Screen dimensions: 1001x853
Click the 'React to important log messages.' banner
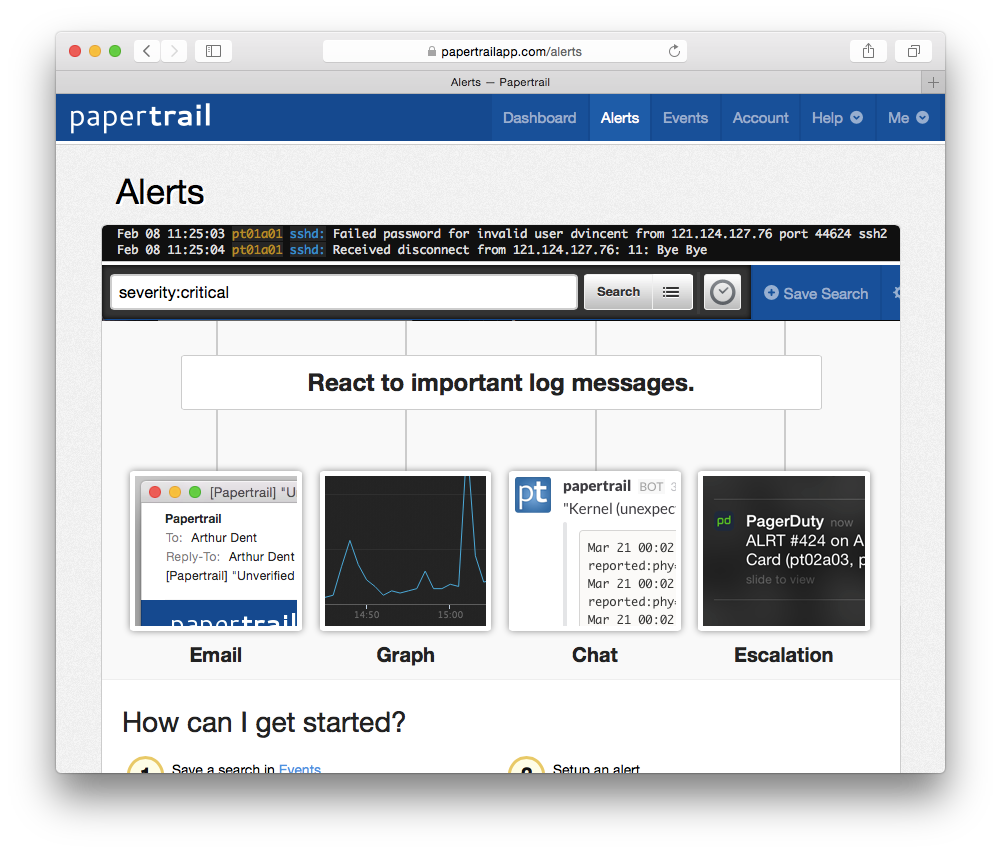pos(501,382)
